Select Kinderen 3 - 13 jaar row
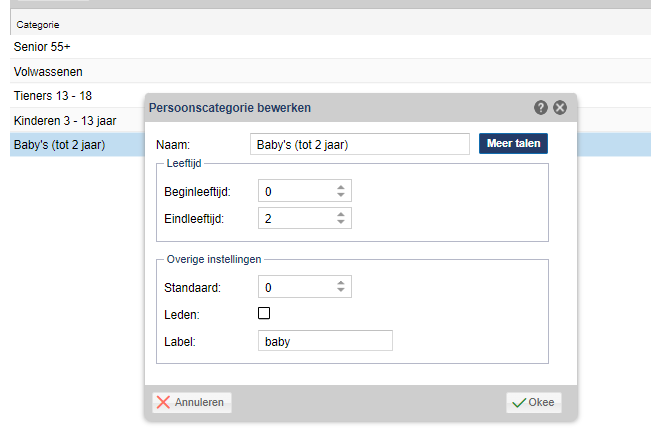 [x=77, y=121]
